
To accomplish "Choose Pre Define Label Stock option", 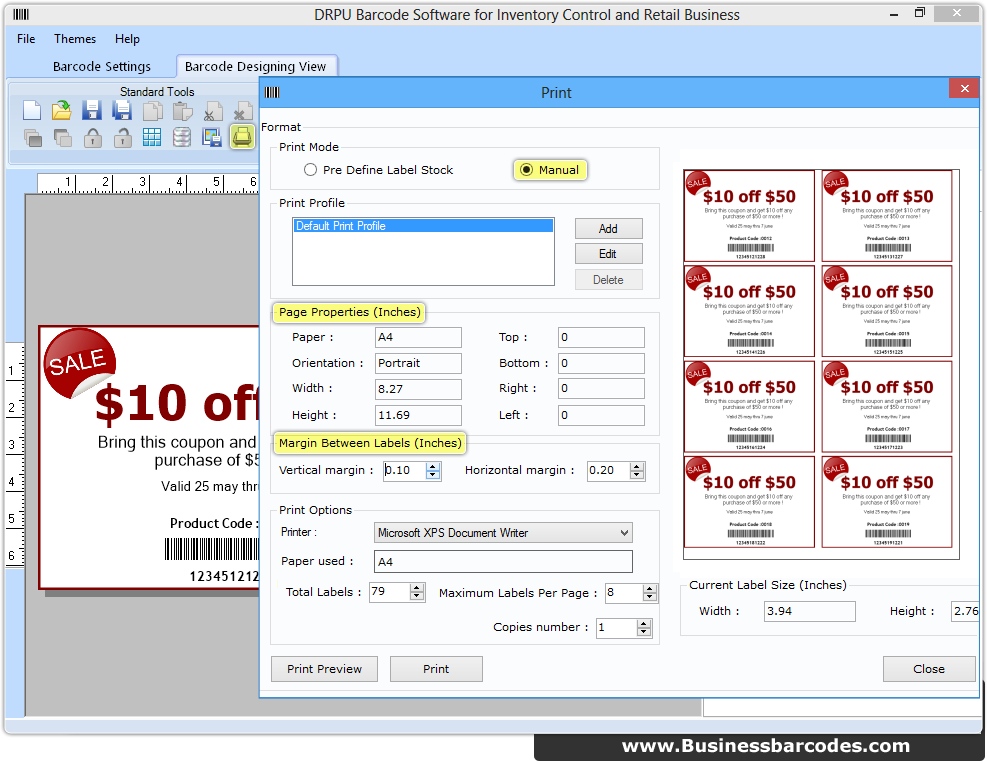I will 310,170.
